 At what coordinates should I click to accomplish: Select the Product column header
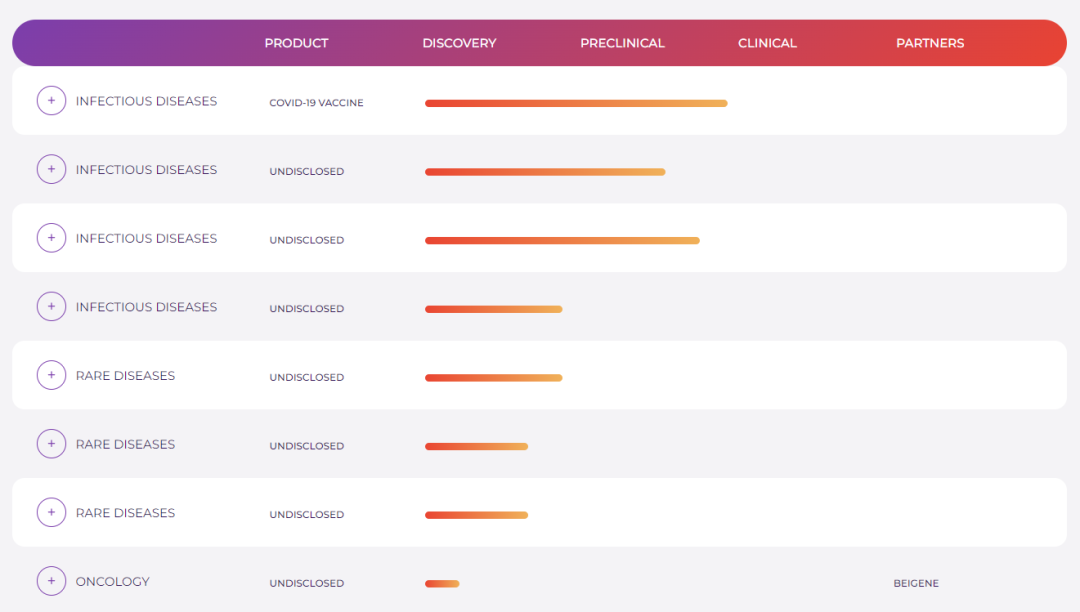click(x=296, y=43)
